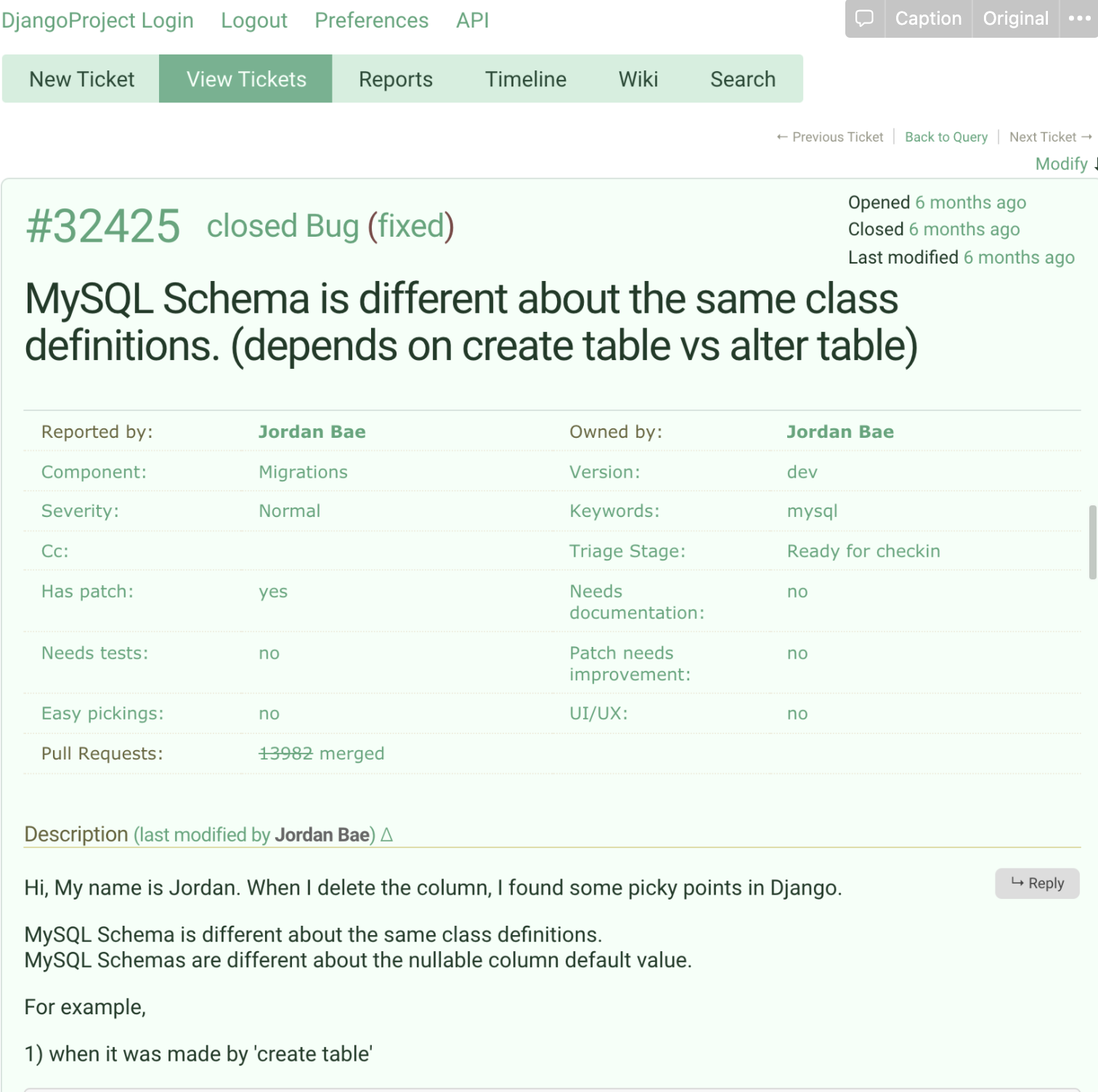
Task: Click the Keywords: label
Action: 614,511
